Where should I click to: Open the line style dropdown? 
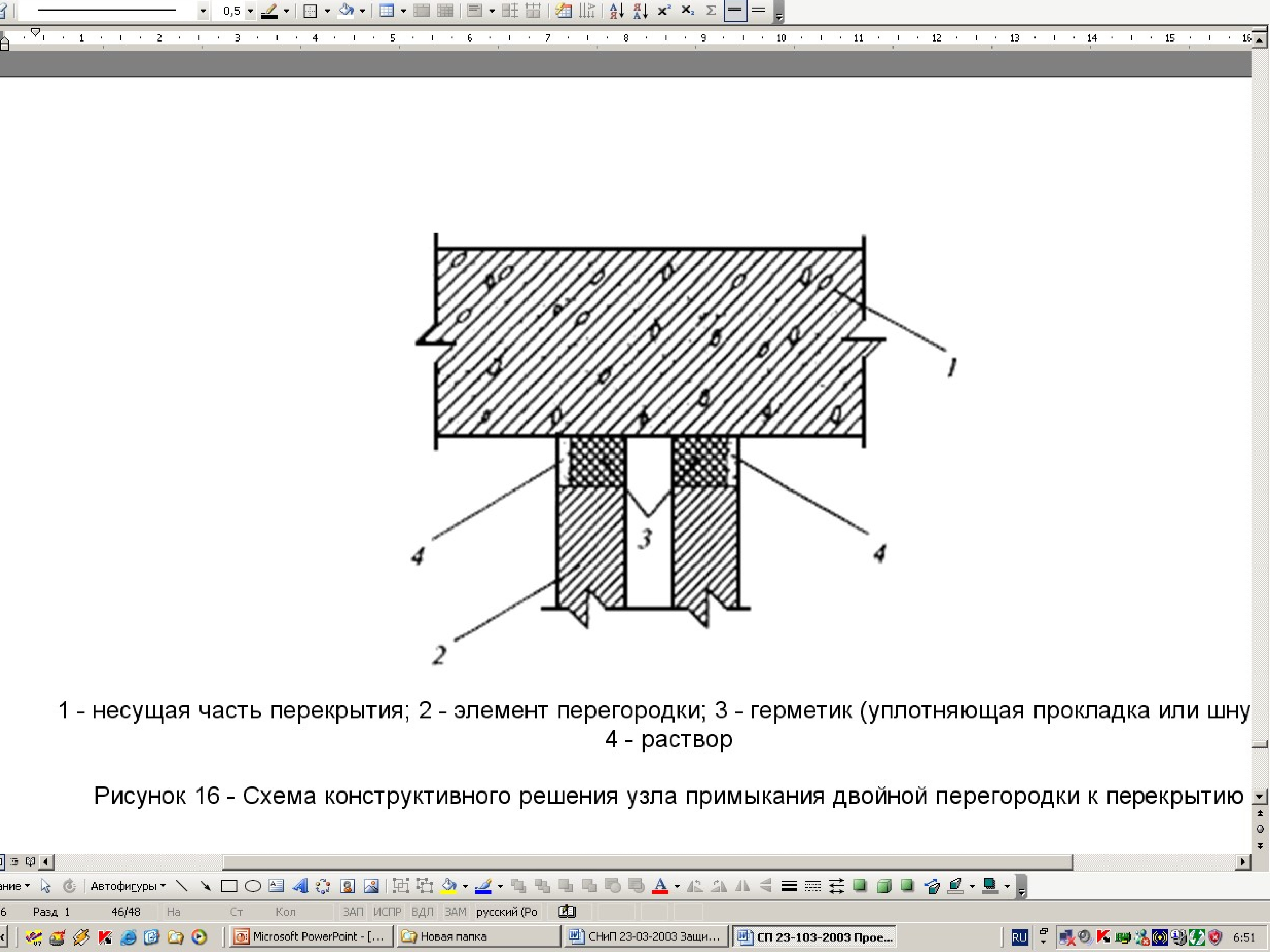[x=203, y=11]
